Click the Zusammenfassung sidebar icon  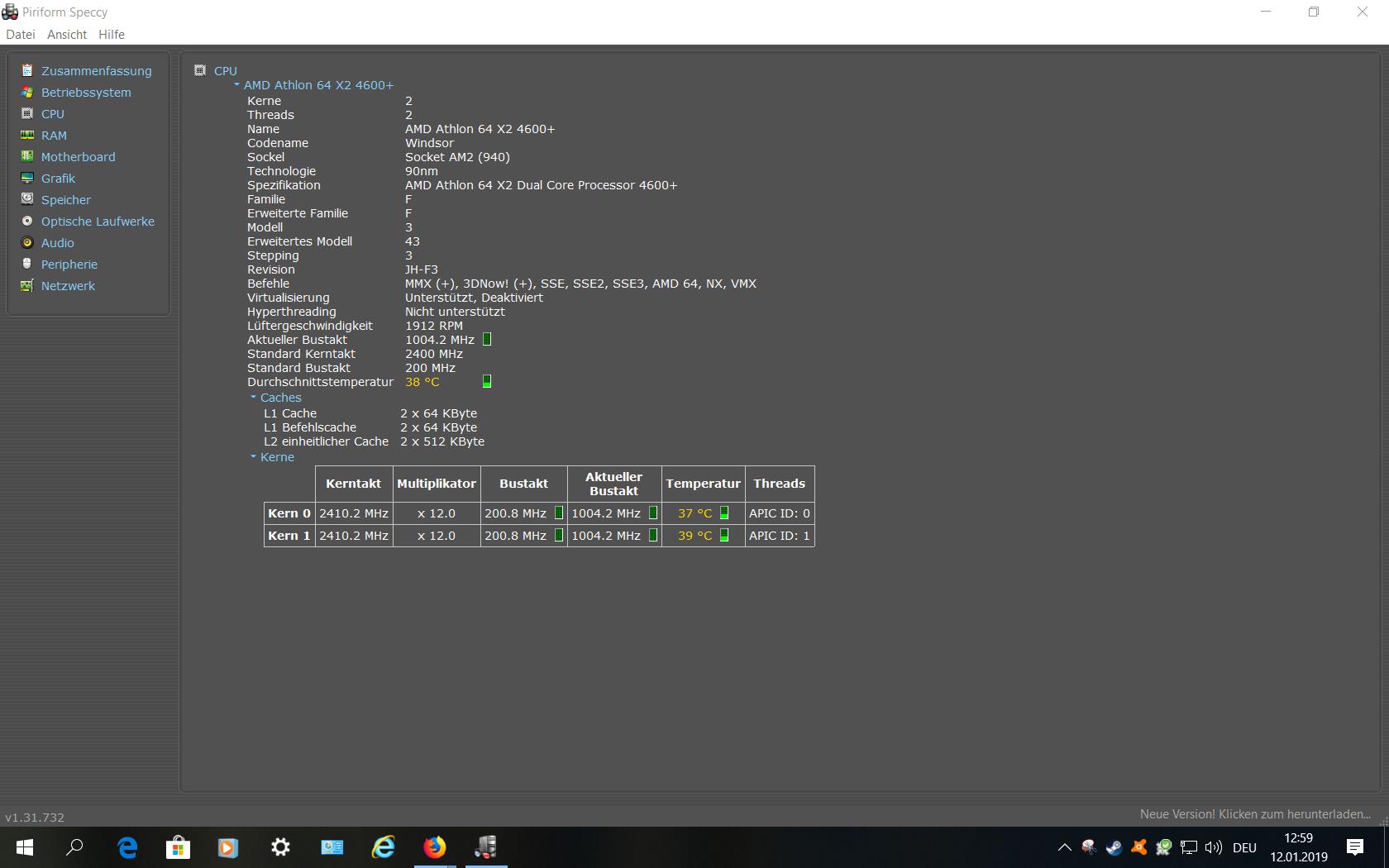click(x=27, y=70)
